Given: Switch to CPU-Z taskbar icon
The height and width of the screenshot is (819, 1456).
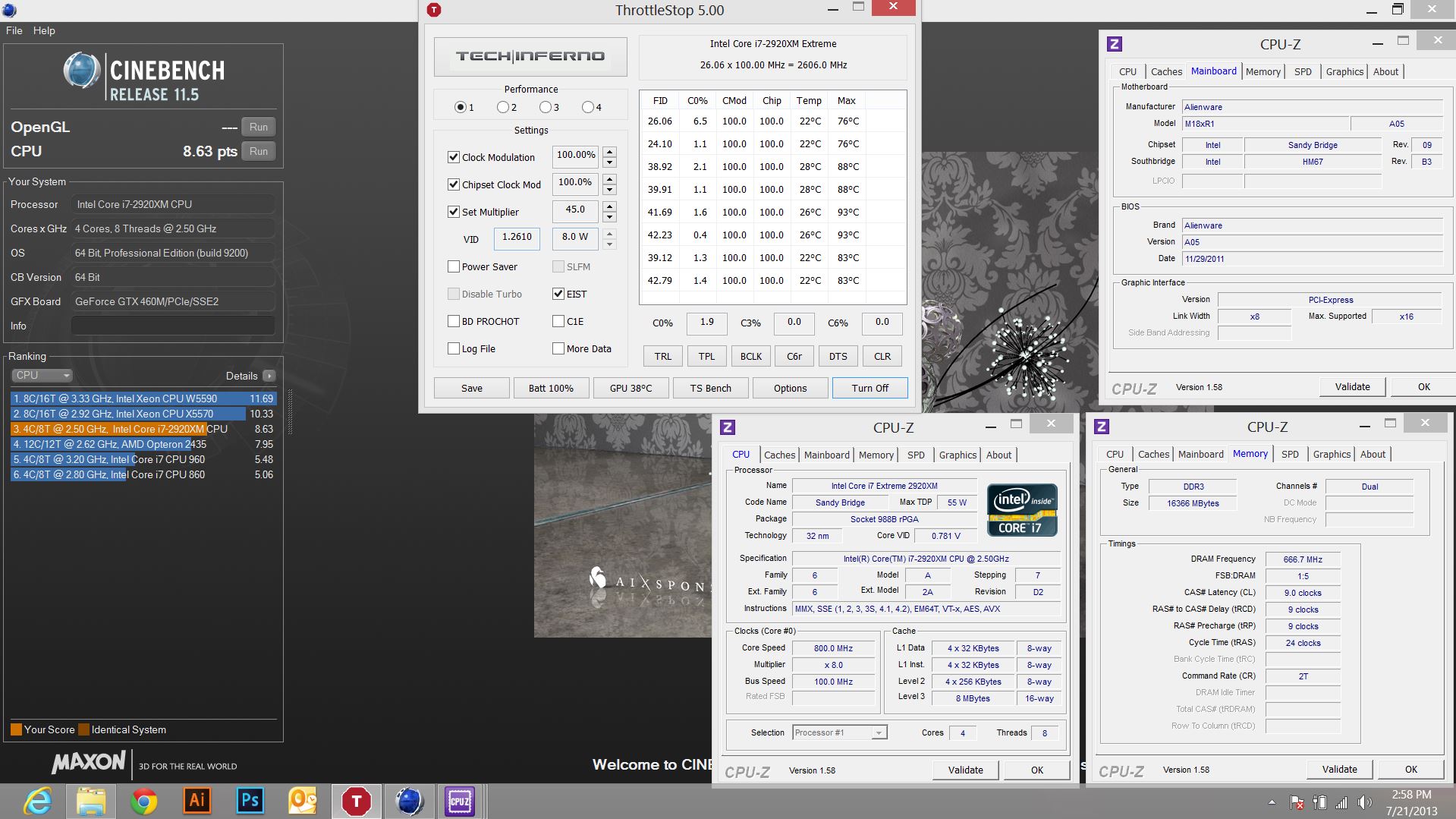Looking at the screenshot, I should coord(460,802).
